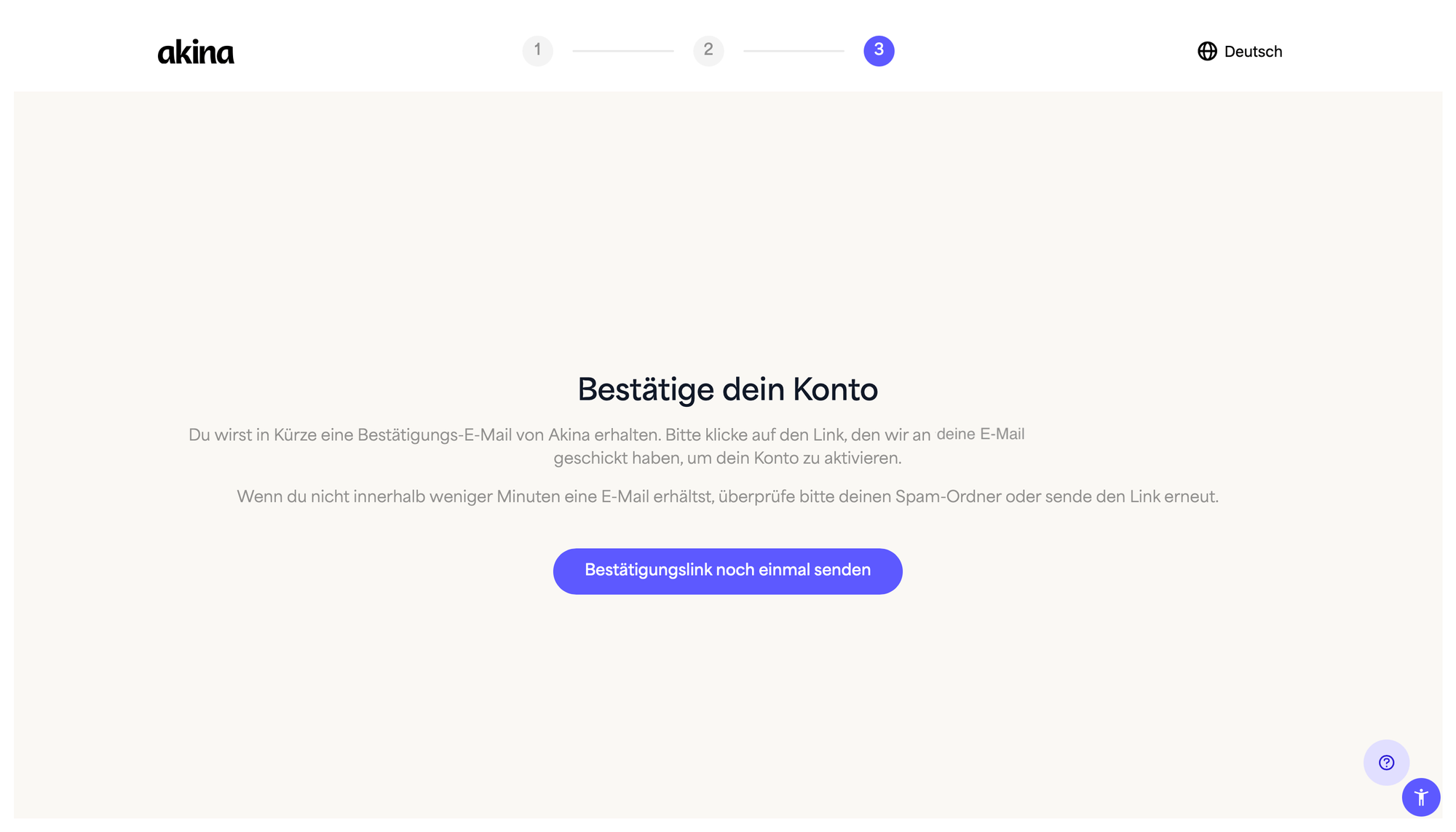Image resolution: width=1456 pixels, height=832 pixels.
Task: Click the spam folder hint paragraph
Action: [728, 497]
